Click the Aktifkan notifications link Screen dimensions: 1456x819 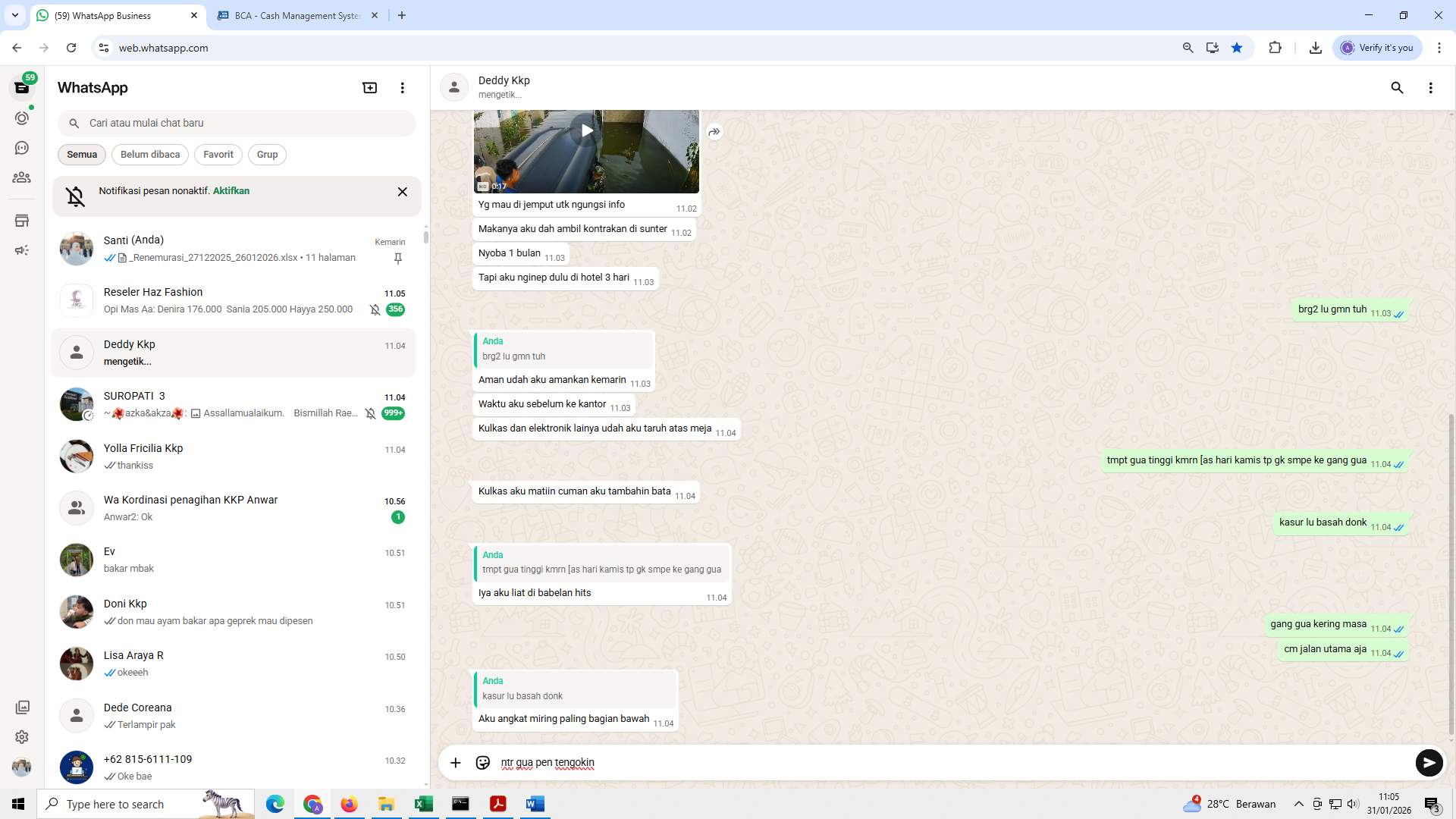231,190
